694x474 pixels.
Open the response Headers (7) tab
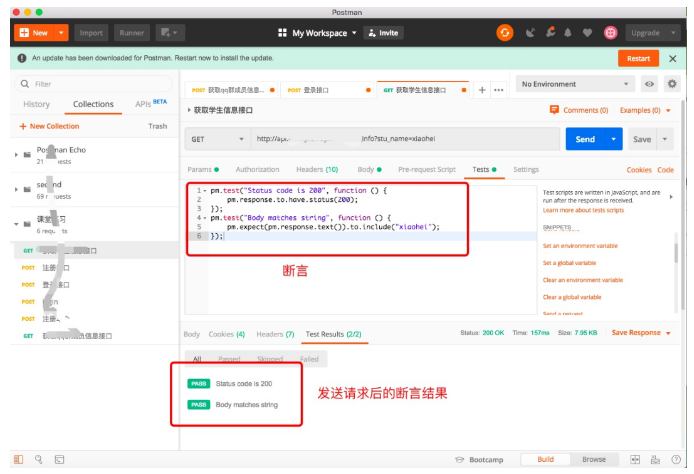coord(275,334)
